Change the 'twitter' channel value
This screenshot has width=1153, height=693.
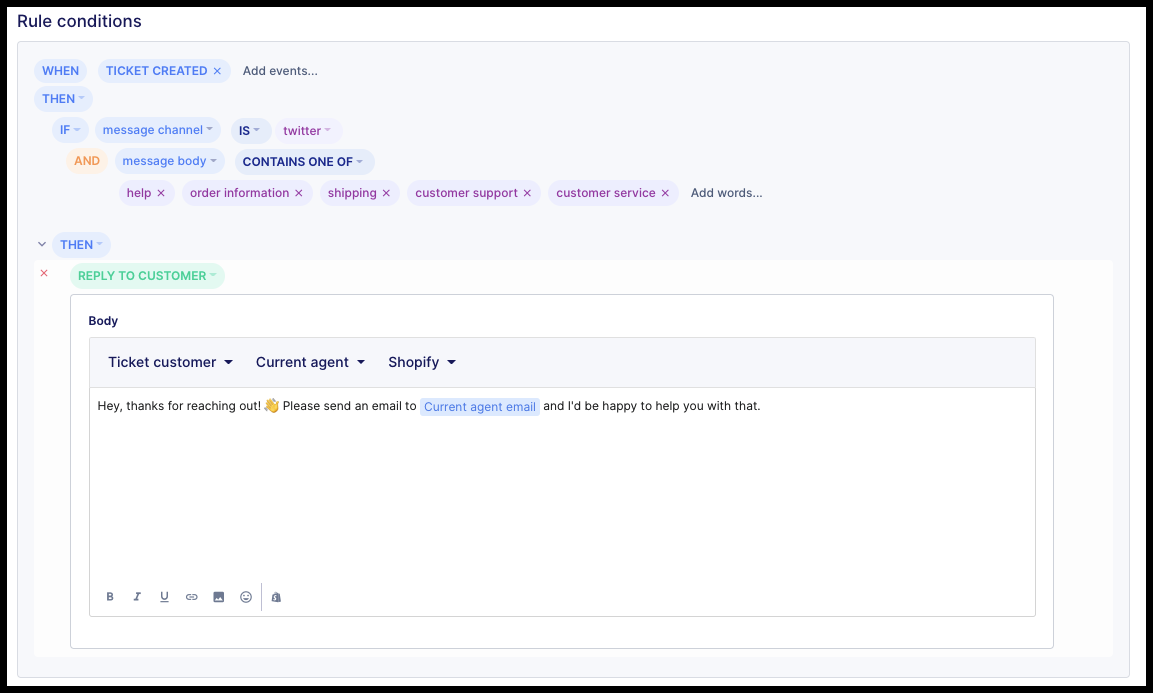308,131
